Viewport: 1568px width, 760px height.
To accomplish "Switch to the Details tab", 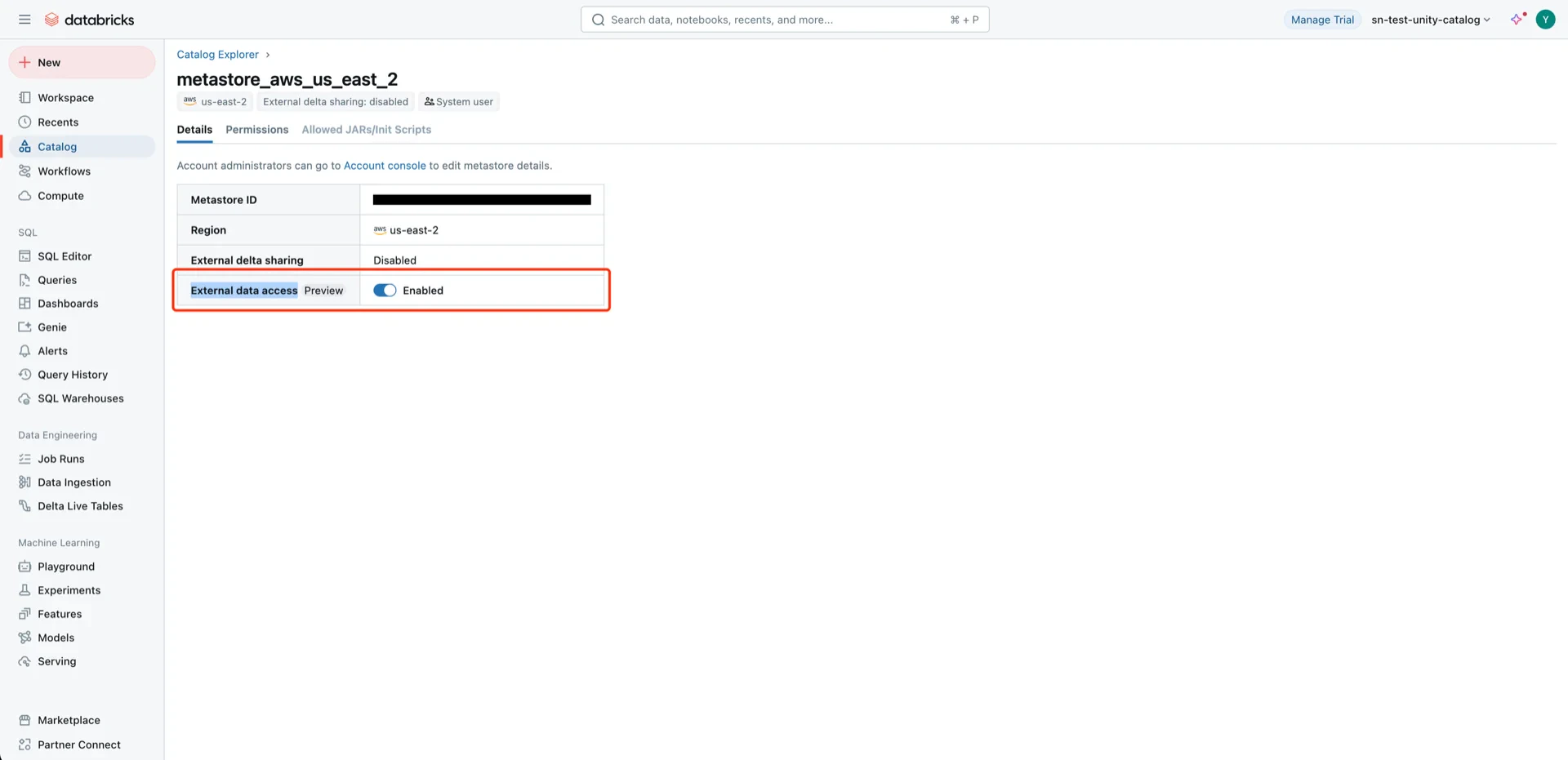I will click(194, 129).
